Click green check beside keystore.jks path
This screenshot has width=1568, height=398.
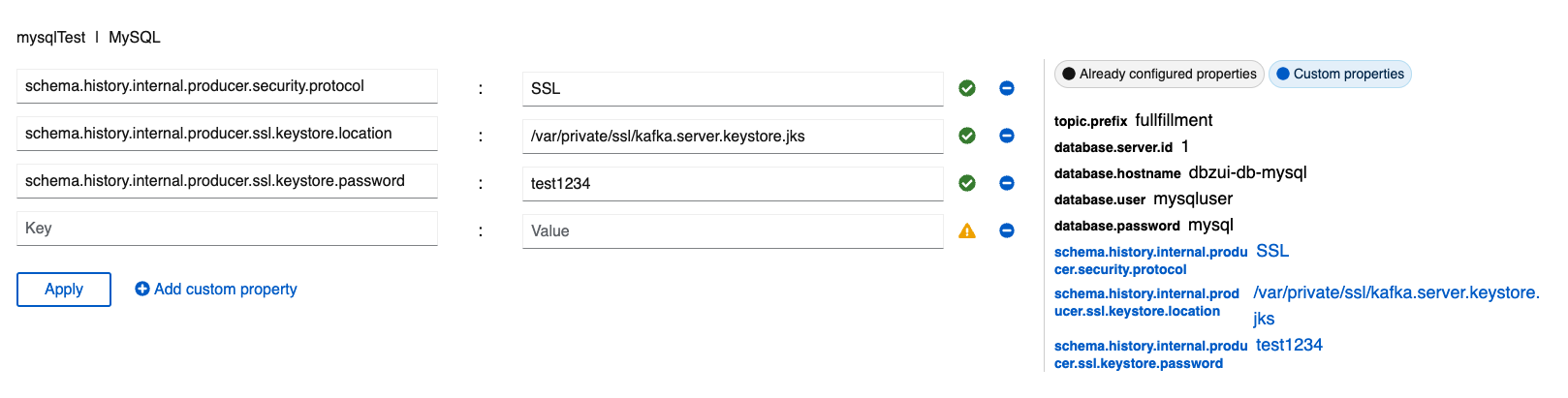pos(967,136)
